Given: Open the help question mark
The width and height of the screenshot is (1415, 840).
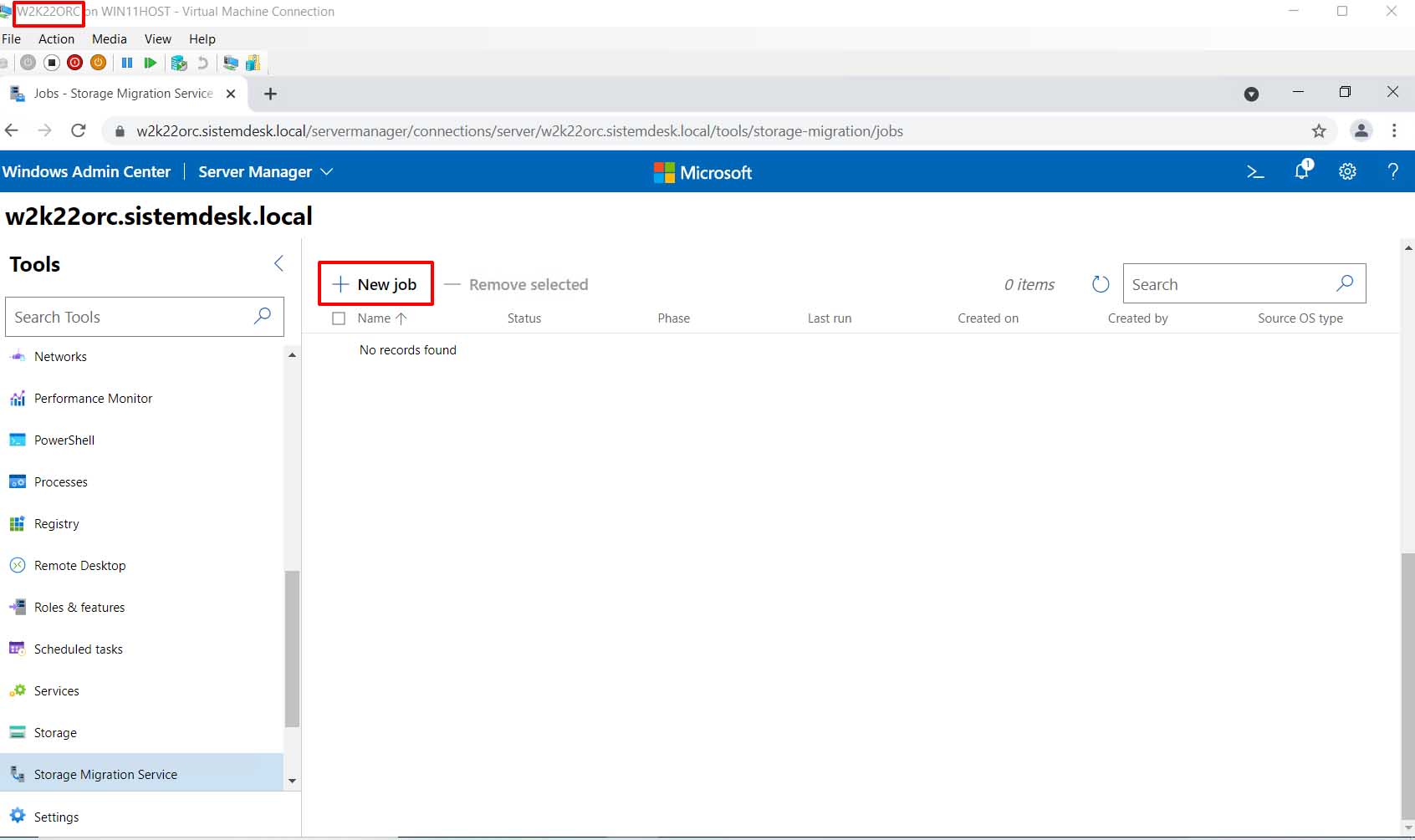Looking at the screenshot, I should click(1392, 171).
